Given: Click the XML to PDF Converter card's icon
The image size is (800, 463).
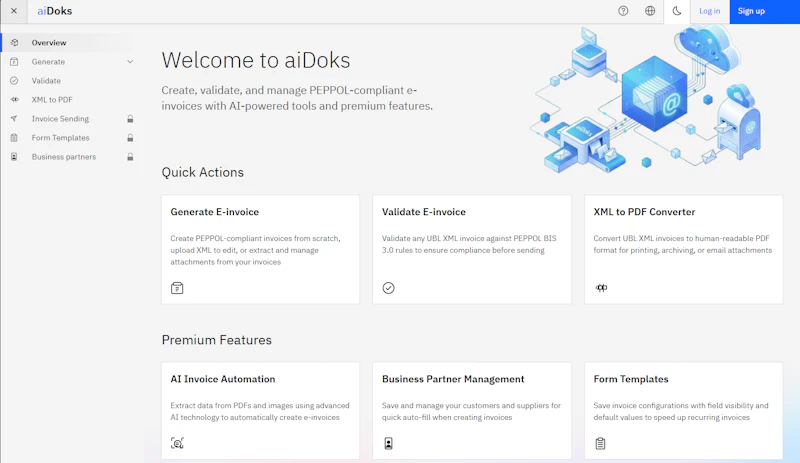Looking at the screenshot, I should pyautogui.click(x=602, y=288).
